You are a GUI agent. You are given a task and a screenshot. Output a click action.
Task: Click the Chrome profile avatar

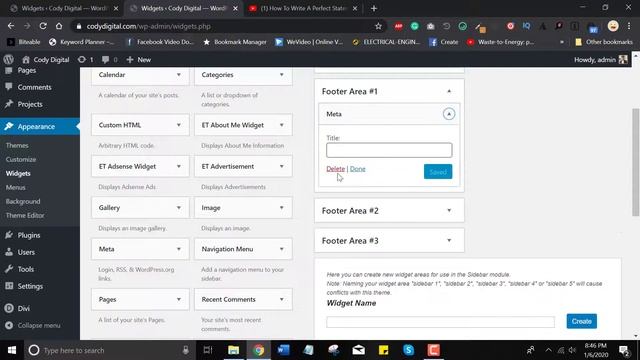[x=613, y=26]
